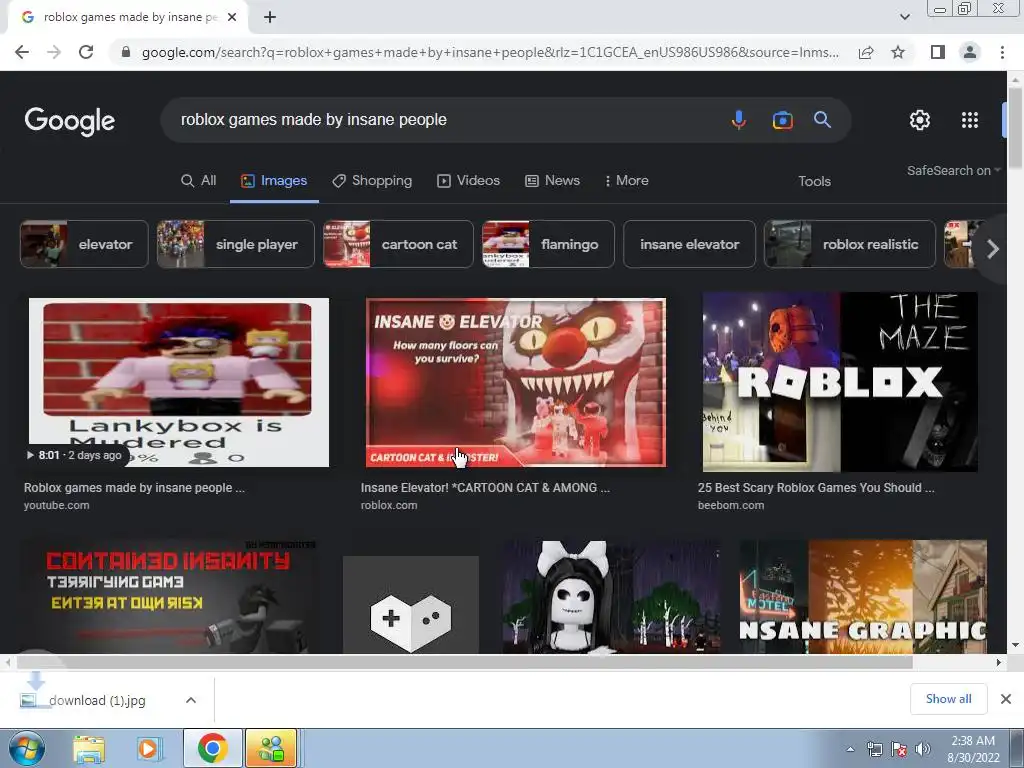Switch to the Shopping tab
Image resolution: width=1024 pixels, height=768 pixels.
click(372, 181)
